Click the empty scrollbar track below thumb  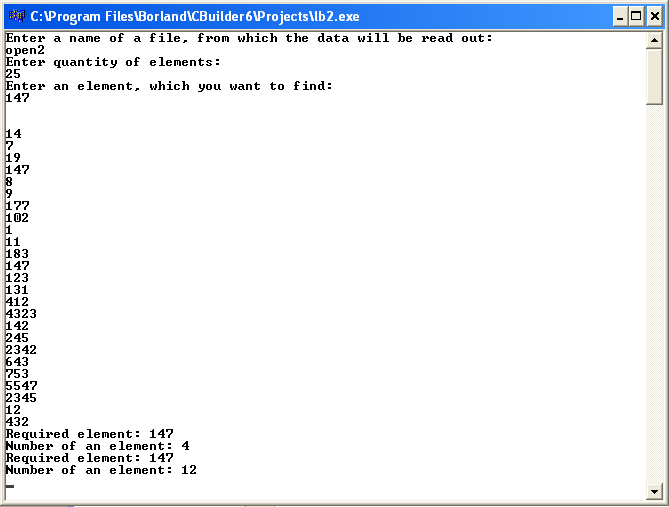[654, 294]
